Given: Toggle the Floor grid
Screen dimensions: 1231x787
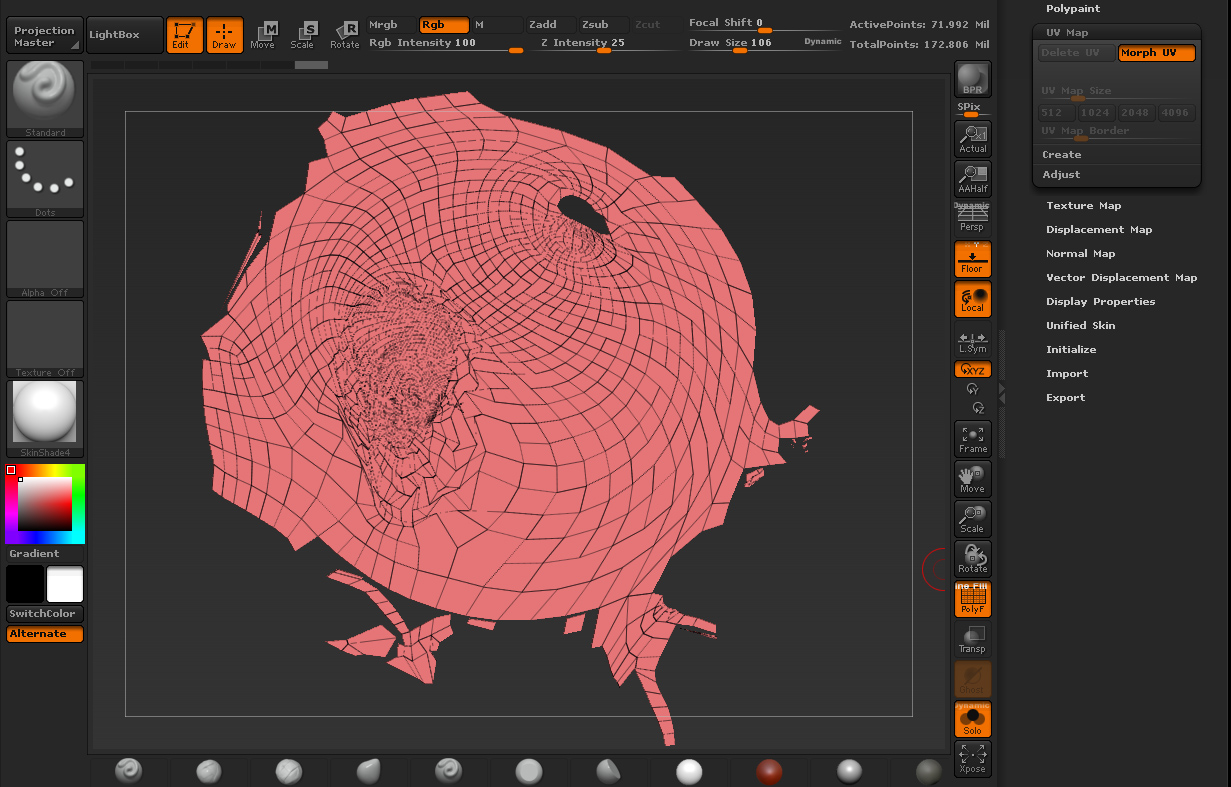Looking at the screenshot, I should click(x=973, y=259).
